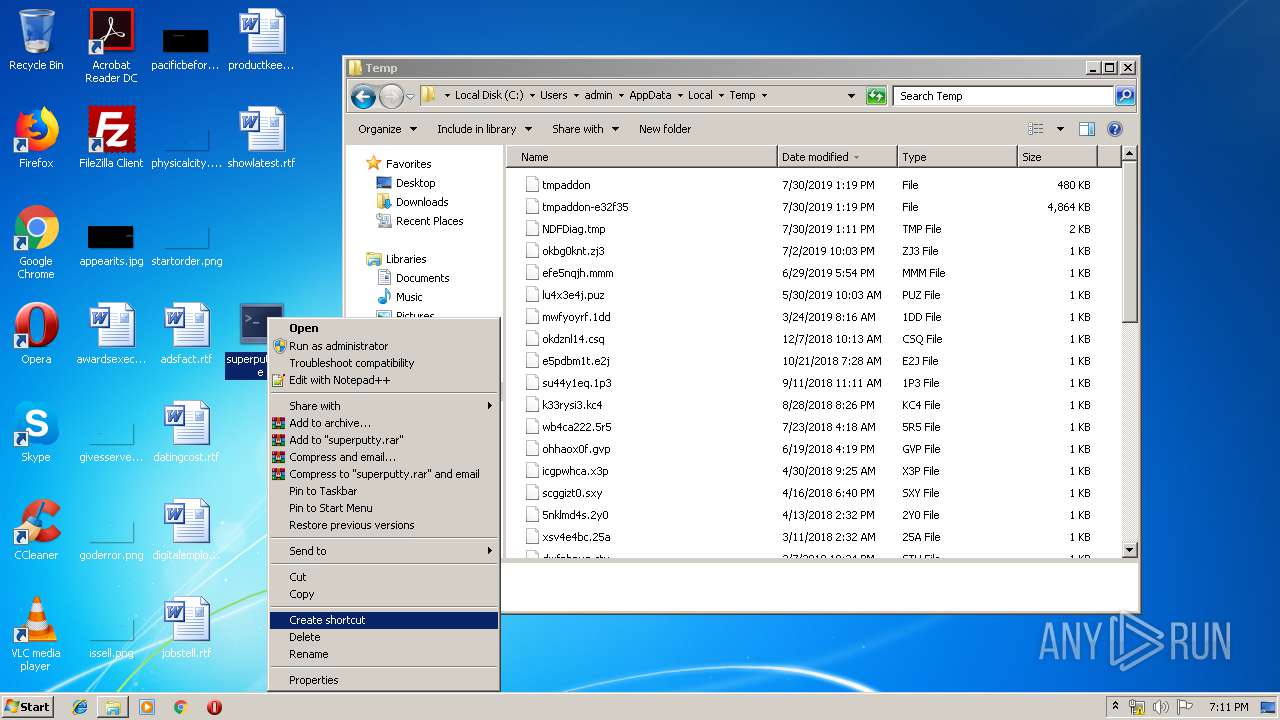1280x720 pixels.
Task: Select jobstell.rtf desktop file
Action: coord(186,627)
